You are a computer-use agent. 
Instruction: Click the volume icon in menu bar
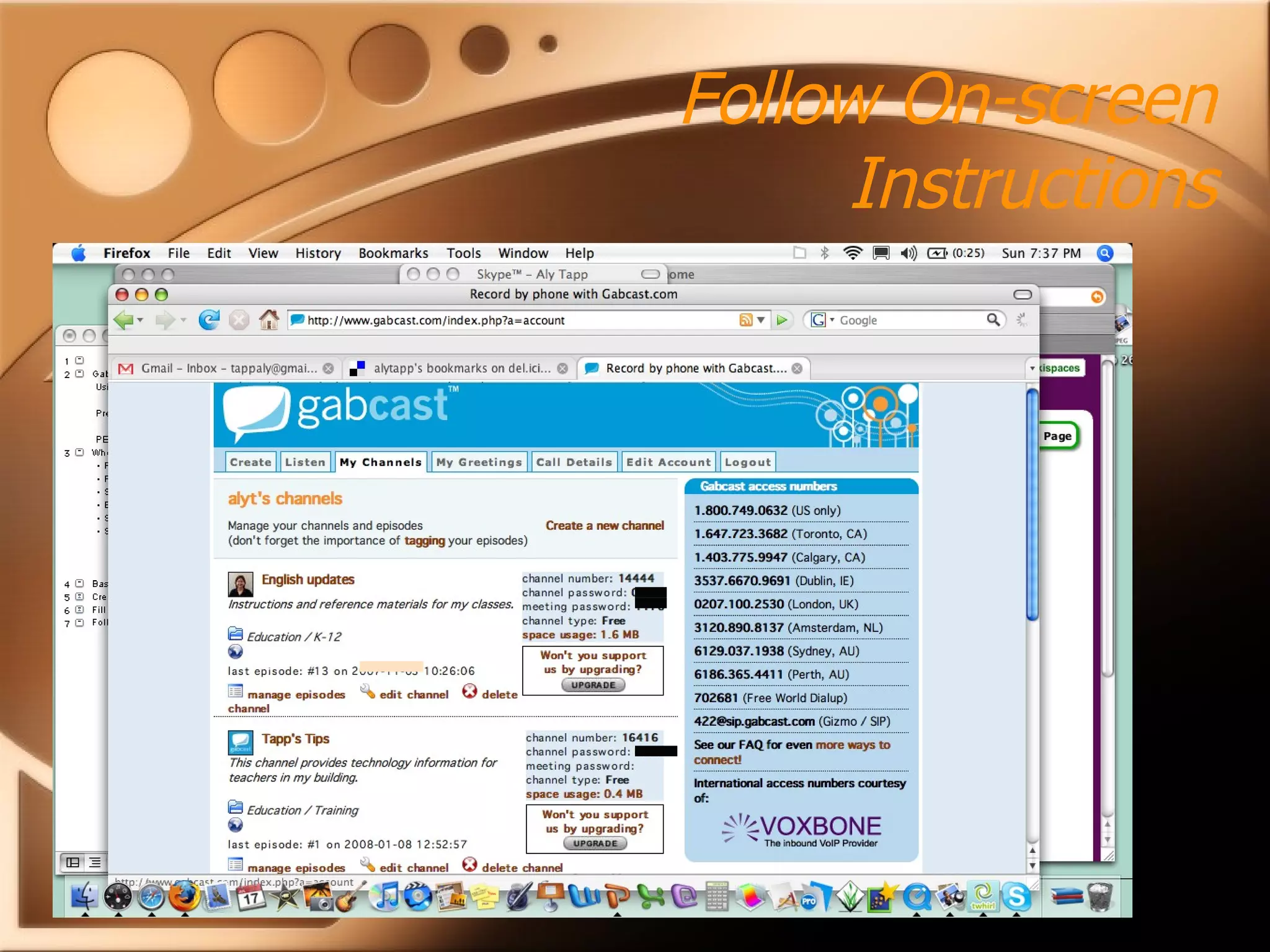(908, 253)
